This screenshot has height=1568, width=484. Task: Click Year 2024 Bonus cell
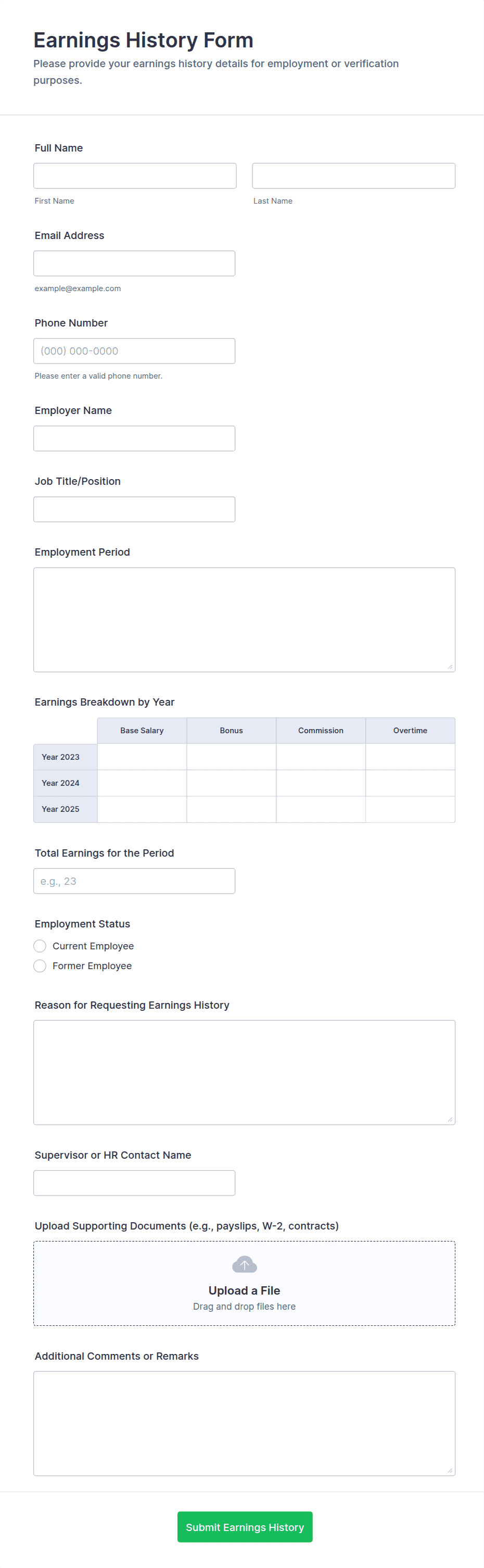point(231,783)
